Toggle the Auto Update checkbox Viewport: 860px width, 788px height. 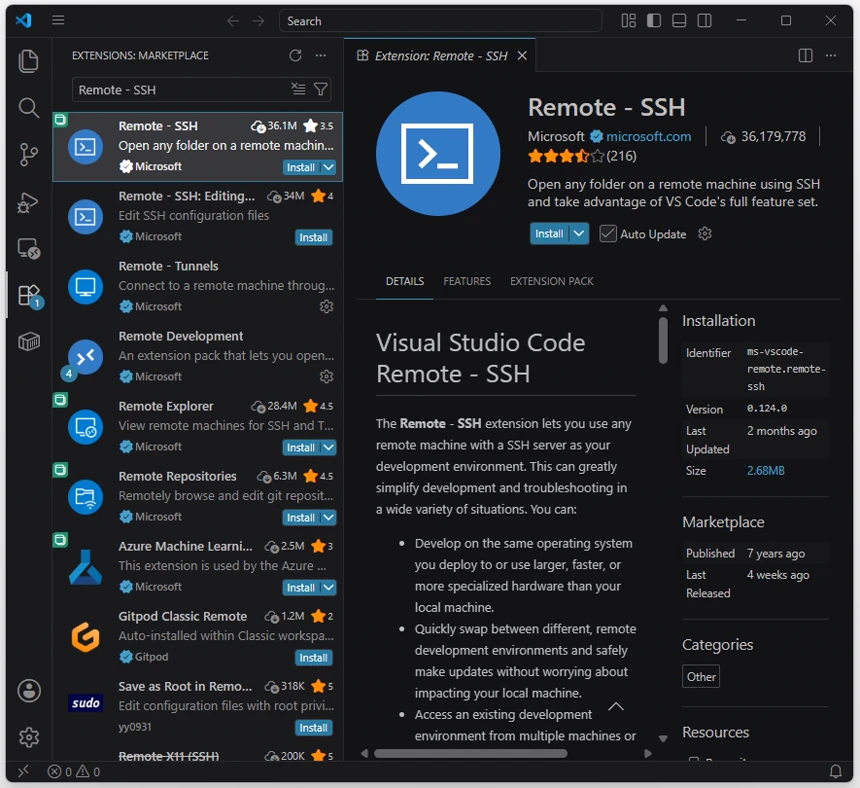pyautogui.click(x=608, y=234)
